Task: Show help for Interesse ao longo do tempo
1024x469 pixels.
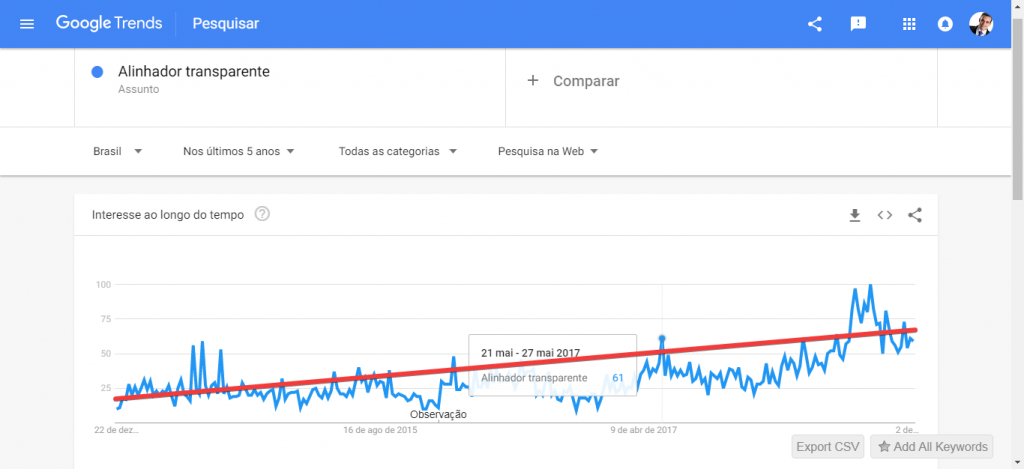Action: click(262, 214)
